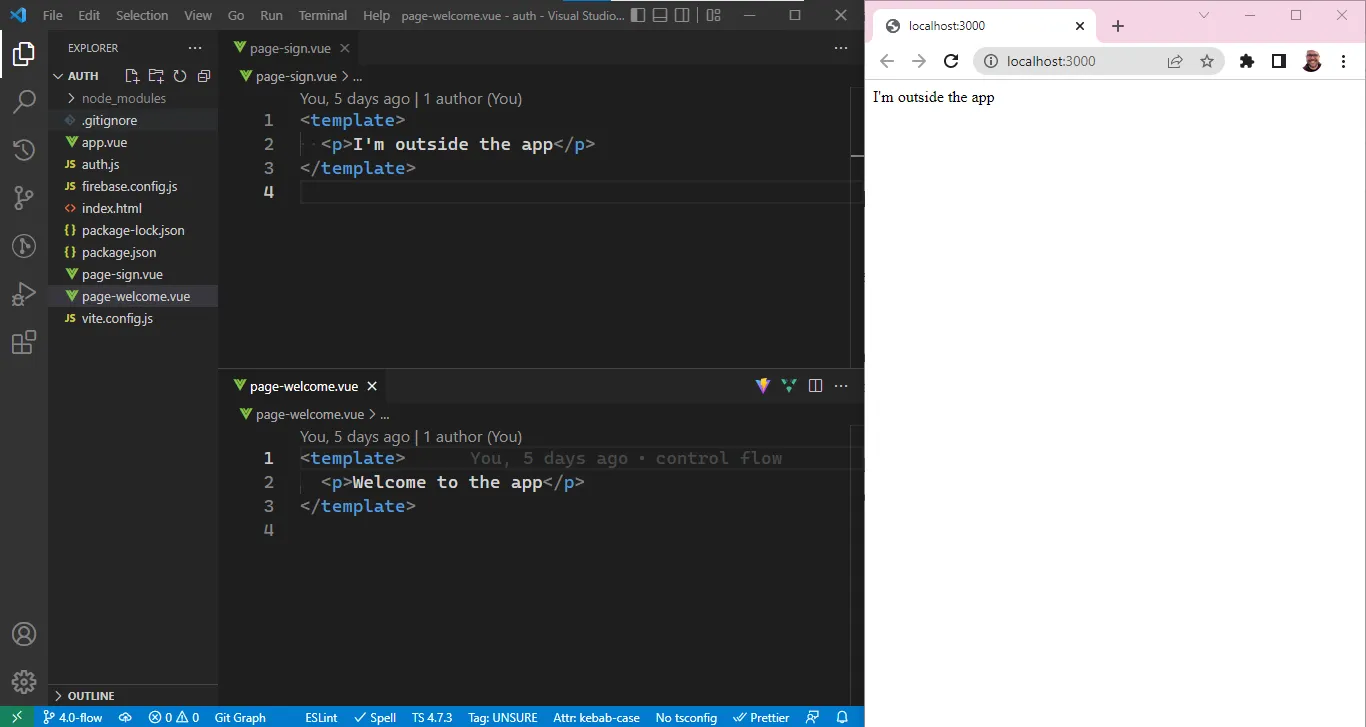
Task: Toggle the Spell checker in the status bar
Action: pyautogui.click(x=375, y=717)
